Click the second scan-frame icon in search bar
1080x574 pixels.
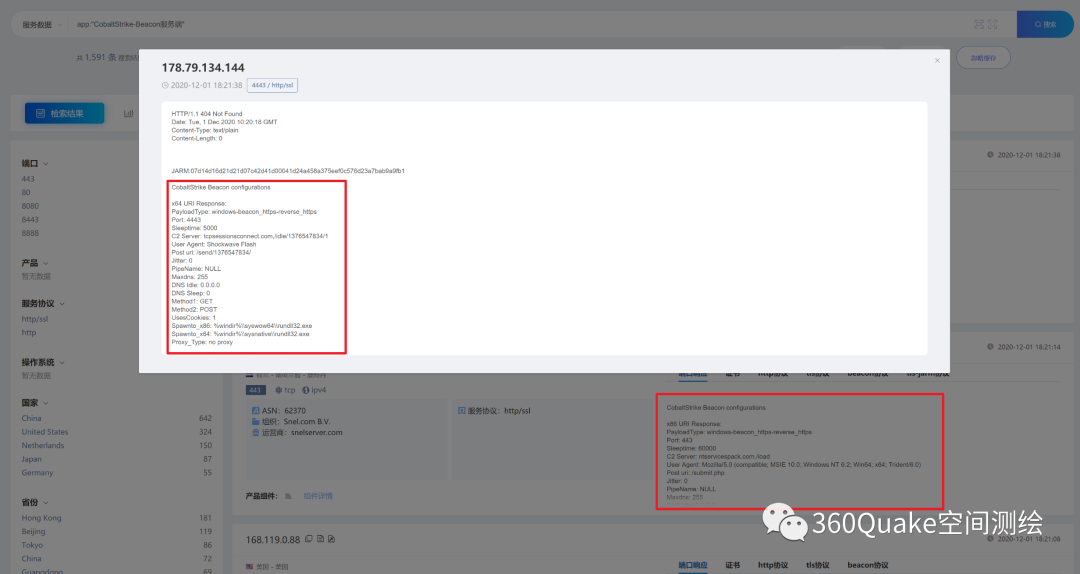[x=993, y=24]
